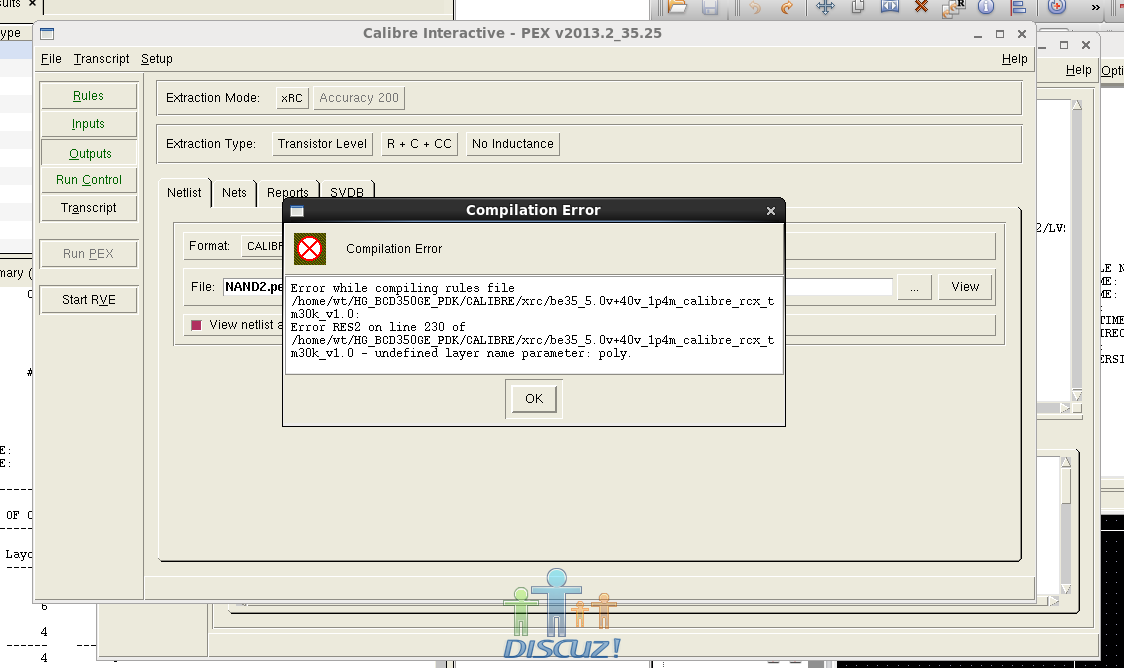Click the Run PEX button
This screenshot has width=1124, height=668.
coord(88,254)
